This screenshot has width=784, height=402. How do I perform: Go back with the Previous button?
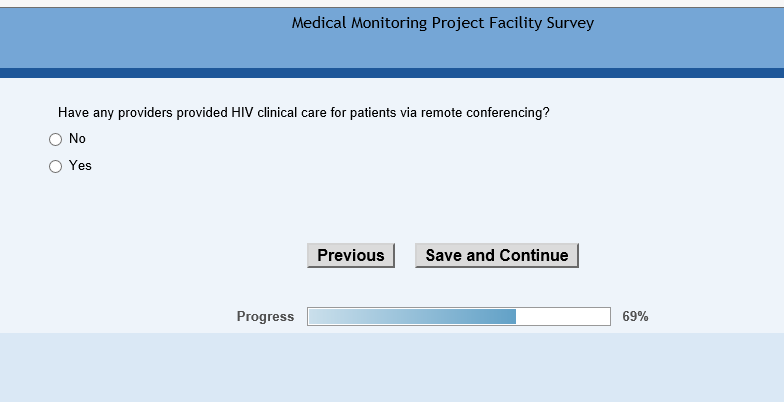click(x=351, y=256)
